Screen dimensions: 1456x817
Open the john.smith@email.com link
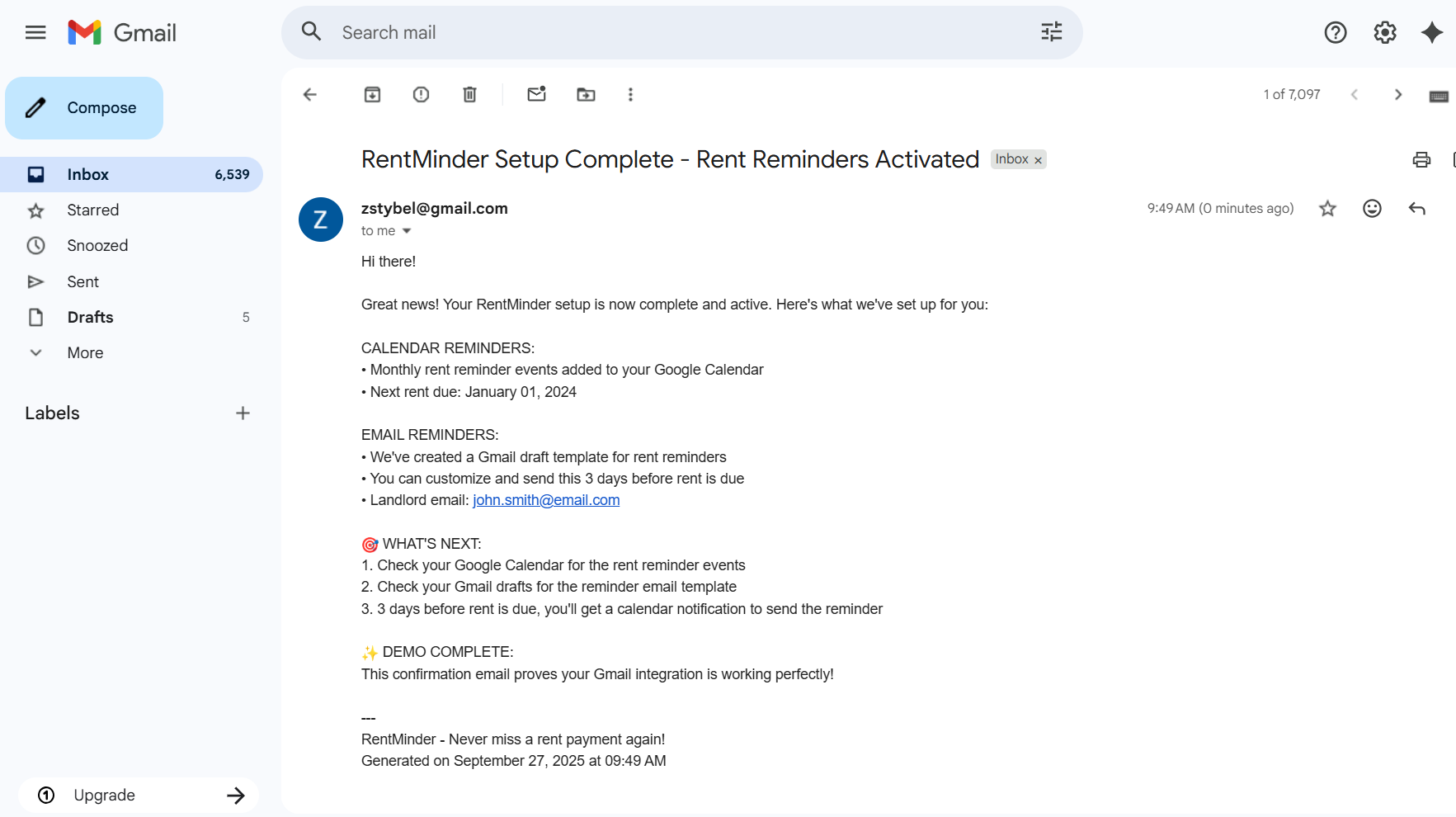(545, 500)
